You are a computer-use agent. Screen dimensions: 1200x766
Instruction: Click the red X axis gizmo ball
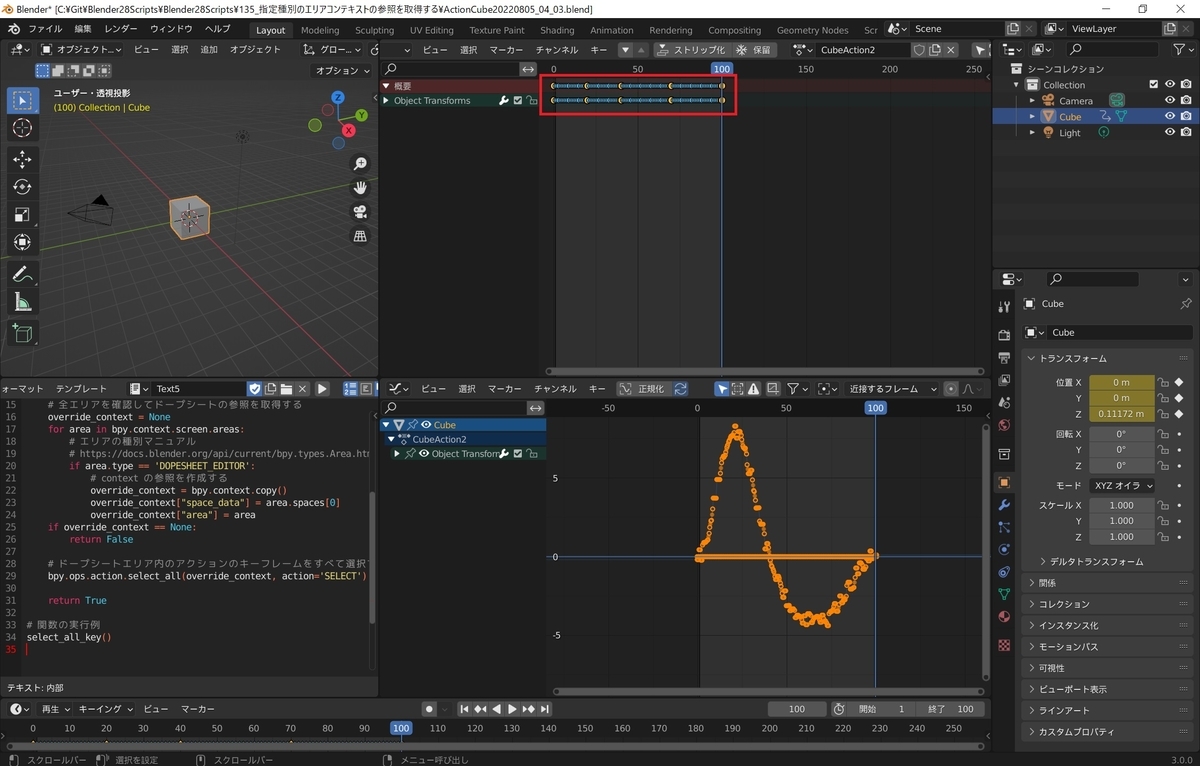pyautogui.click(x=348, y=130)
